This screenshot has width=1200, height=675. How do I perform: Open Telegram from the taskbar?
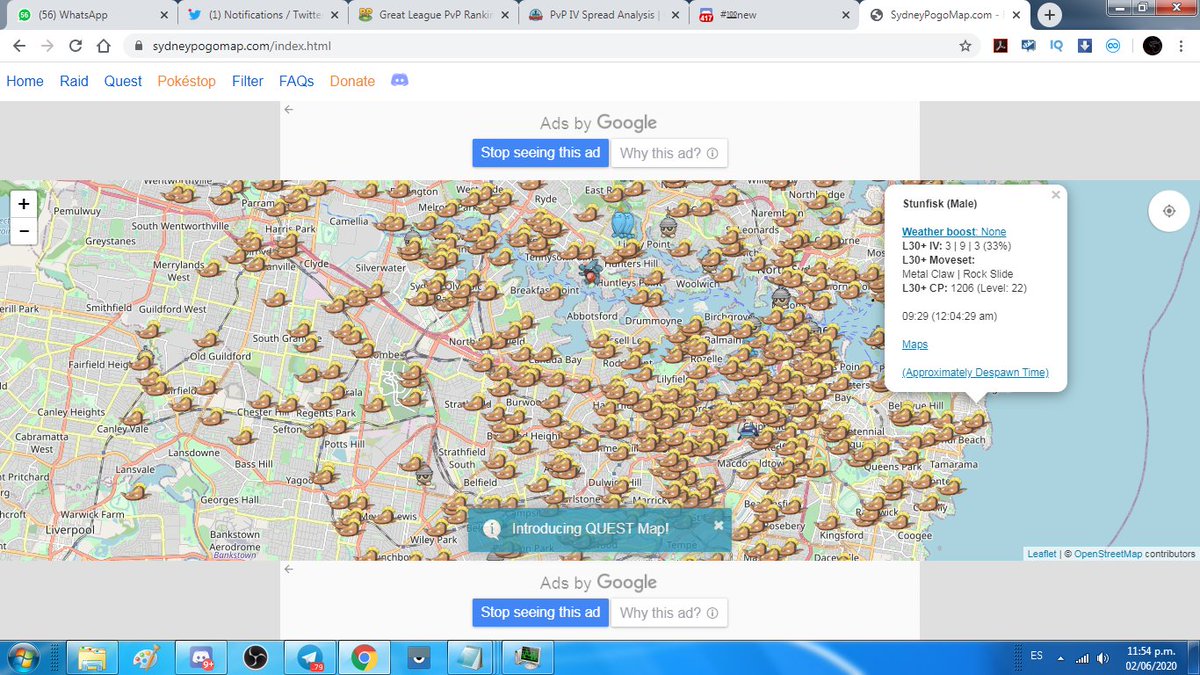(309, 657)
